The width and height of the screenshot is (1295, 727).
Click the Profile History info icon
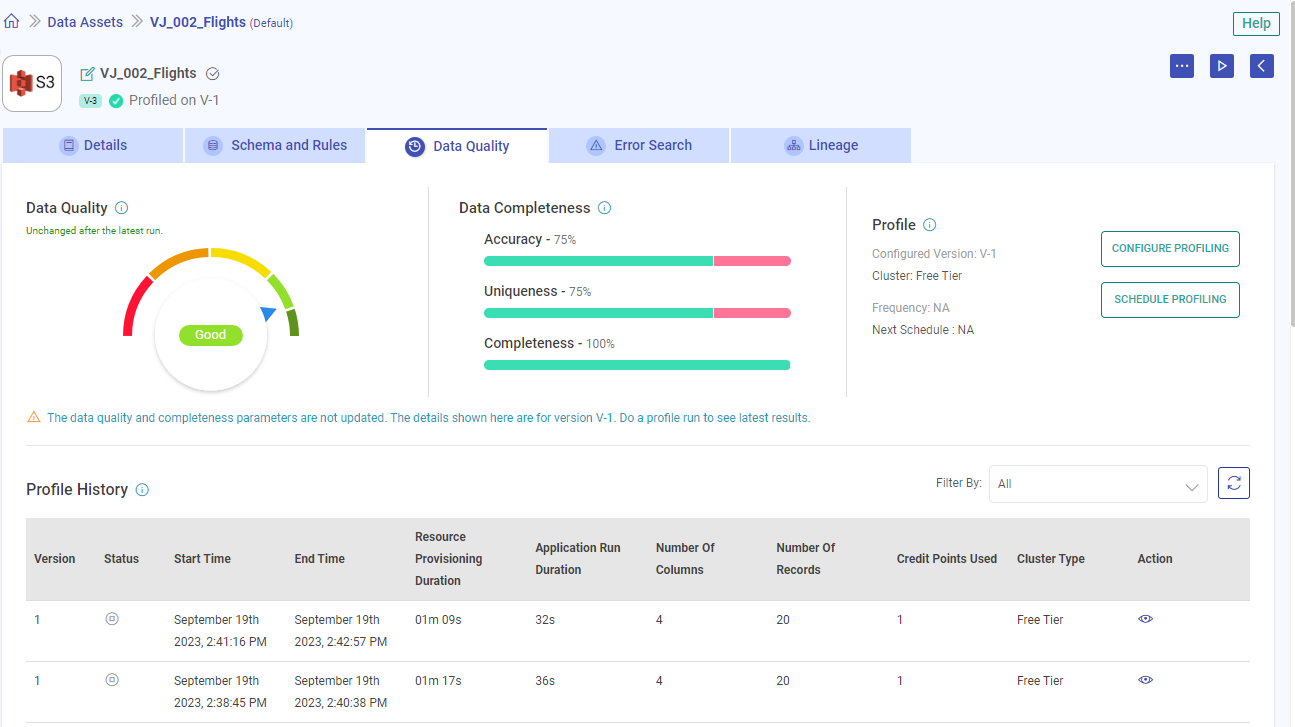point(141,489)
